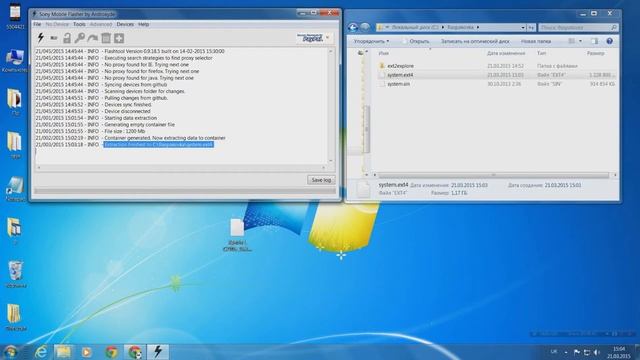The image size is (640, 360).
Task: Click the BLU bootloader unlock icon in Flashtool
Action: (x=53, y=38)
